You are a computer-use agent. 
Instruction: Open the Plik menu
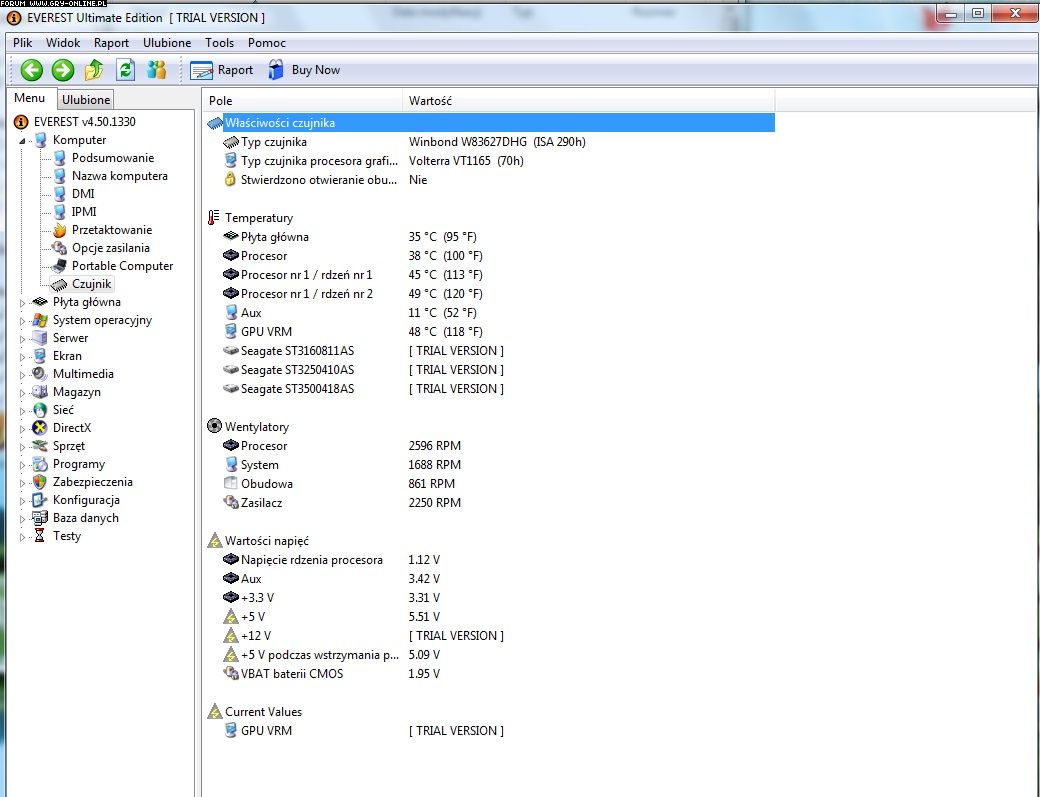(x=23, y=42)
